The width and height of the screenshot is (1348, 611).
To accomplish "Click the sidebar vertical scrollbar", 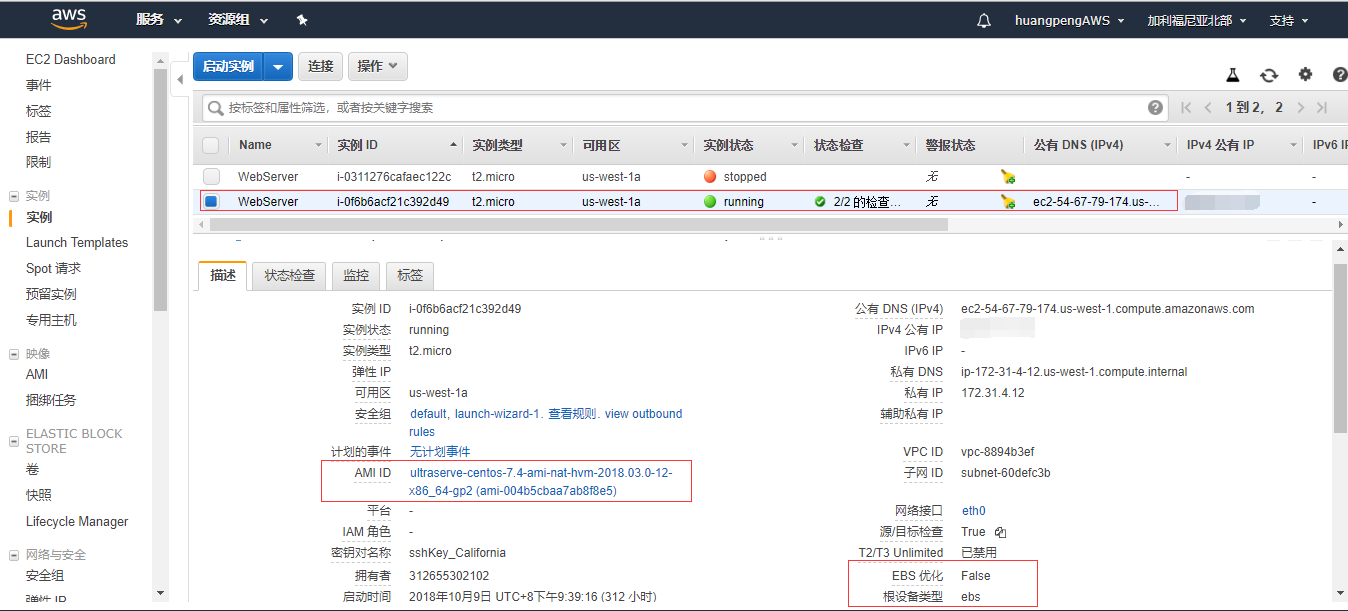I will tap(161, 190).
